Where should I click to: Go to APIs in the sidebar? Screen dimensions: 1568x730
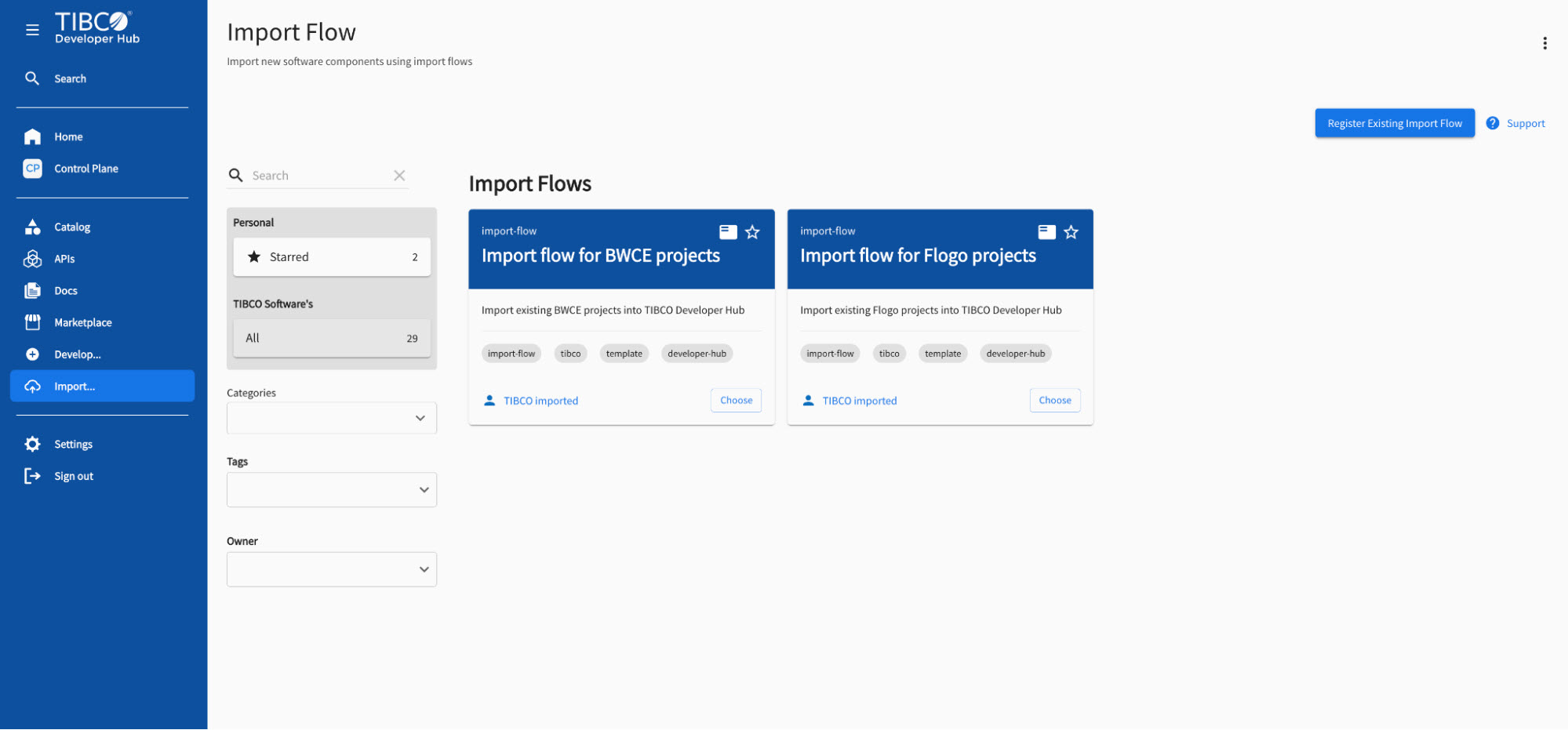point(64,259)
